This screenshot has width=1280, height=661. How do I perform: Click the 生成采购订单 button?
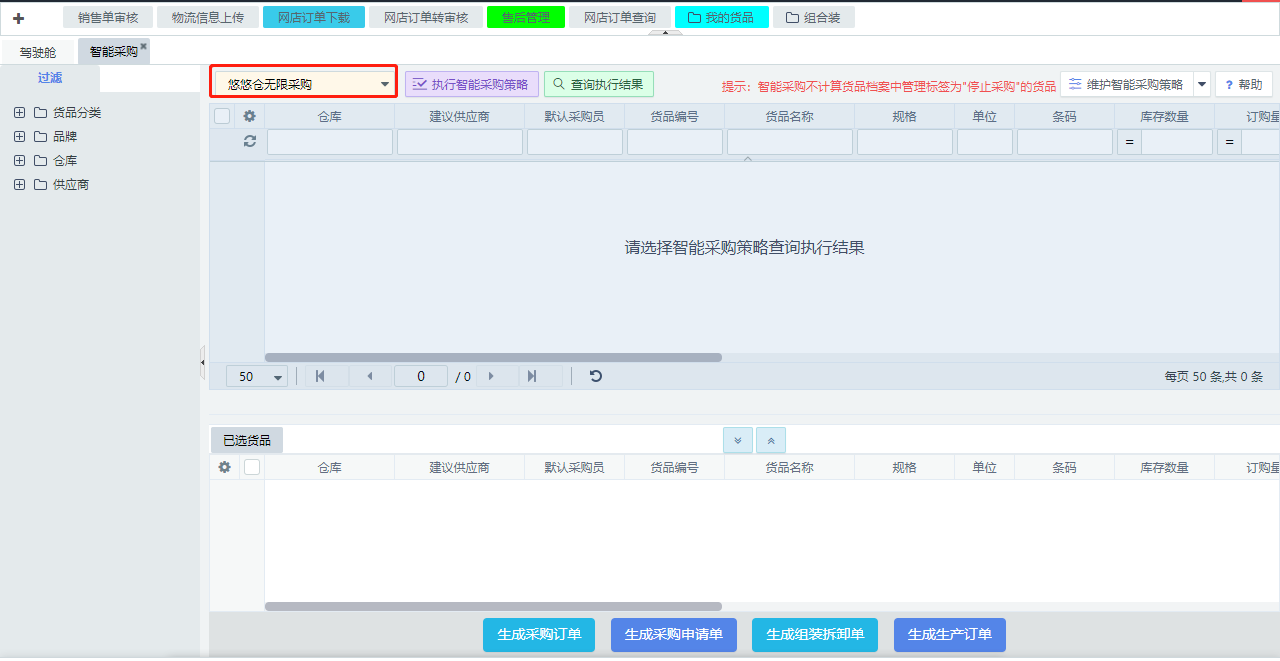click(539, 634)
